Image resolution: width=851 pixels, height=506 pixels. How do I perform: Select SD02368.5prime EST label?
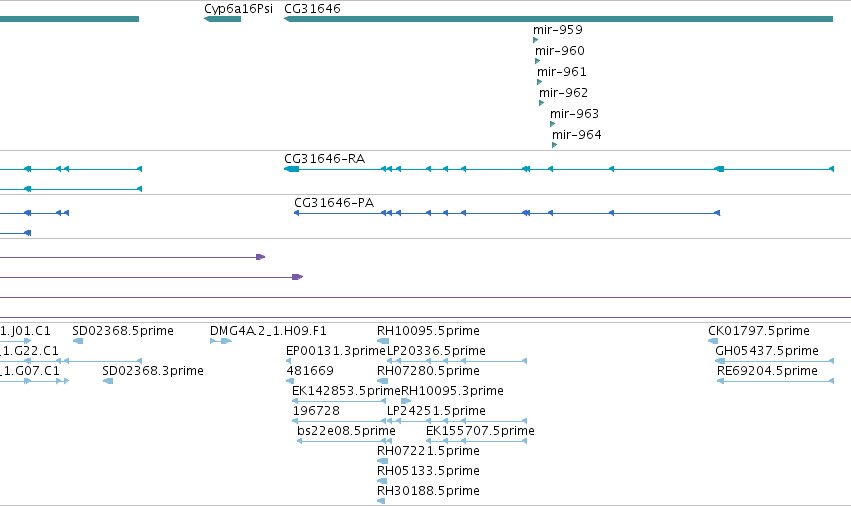click(x=123, y=331)
